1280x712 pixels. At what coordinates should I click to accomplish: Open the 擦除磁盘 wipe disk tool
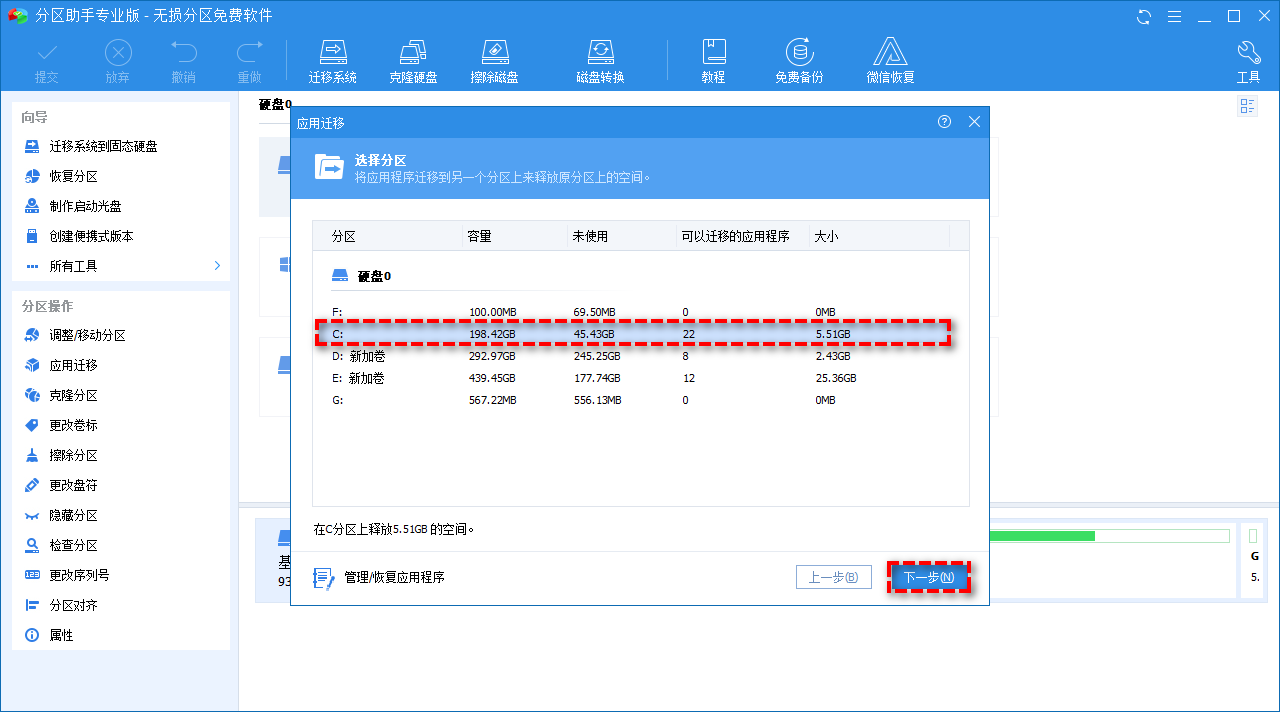tap(495, 58)
